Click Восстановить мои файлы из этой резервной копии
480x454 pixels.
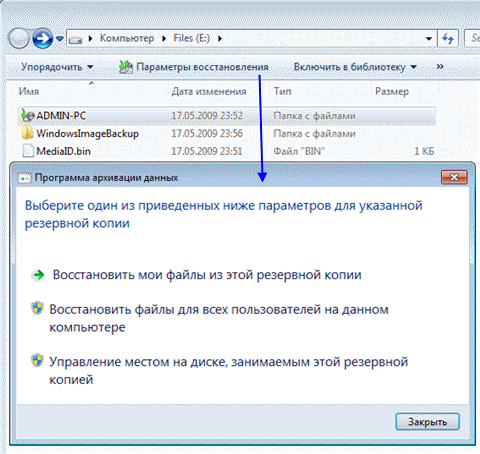pos(207,275)
